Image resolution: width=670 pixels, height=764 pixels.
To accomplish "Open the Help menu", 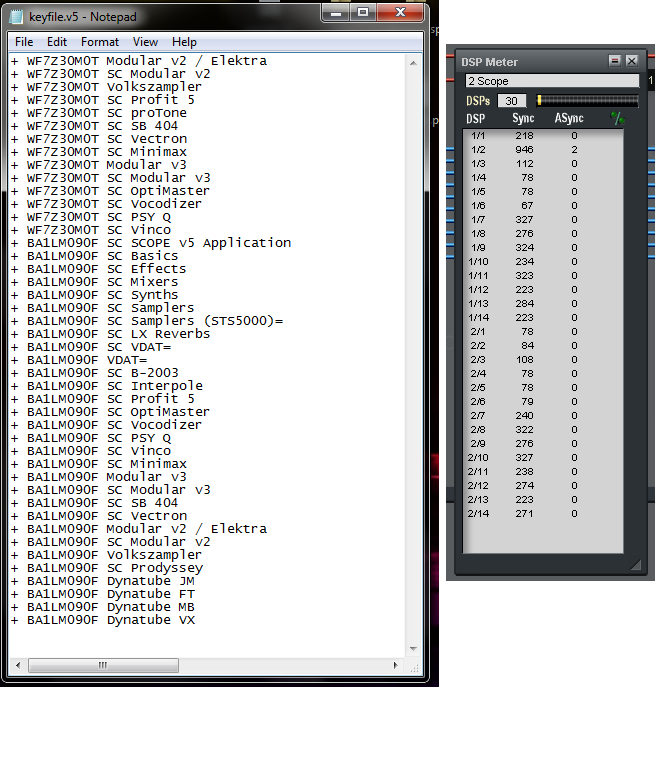I will [x=184, y=42].
